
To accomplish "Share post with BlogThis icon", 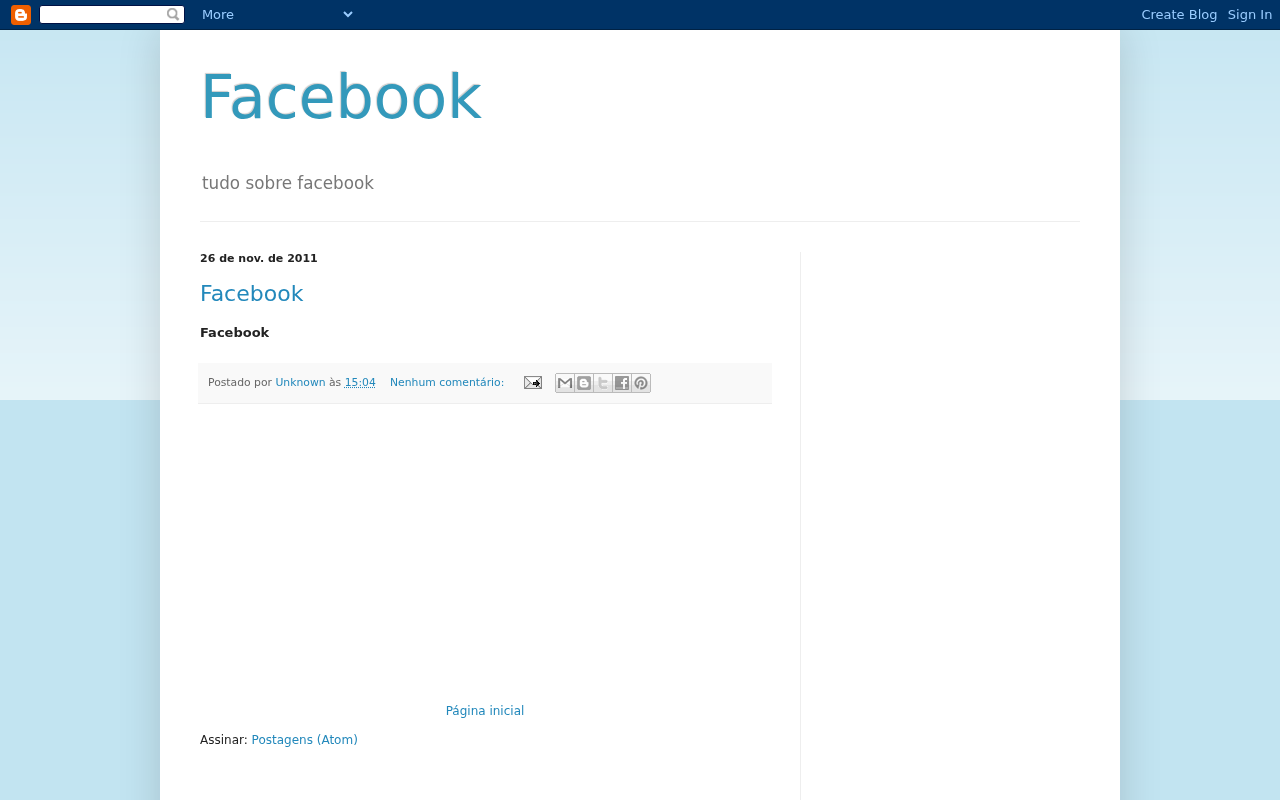I will pyautogui.click(x=584, y=383).
